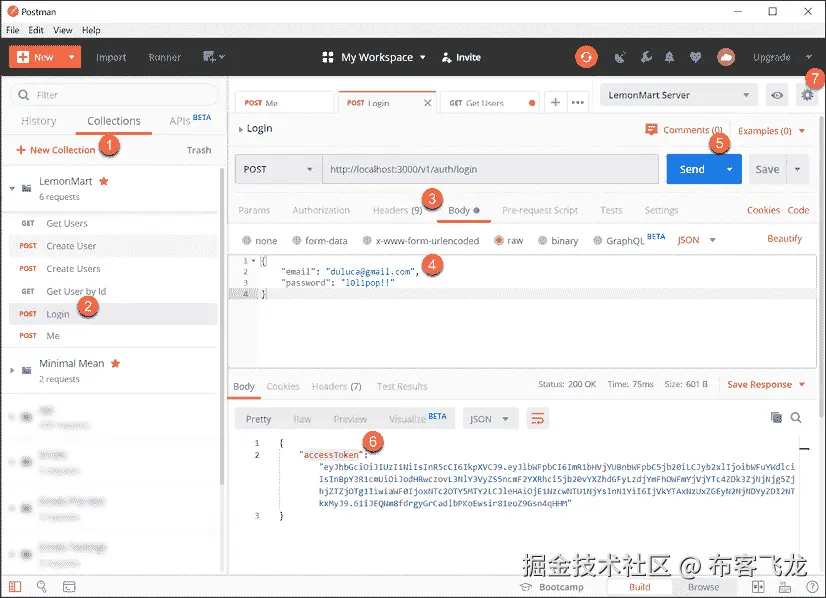Open the Cookies link
826x598 pixels.
(x=763, y=210)
